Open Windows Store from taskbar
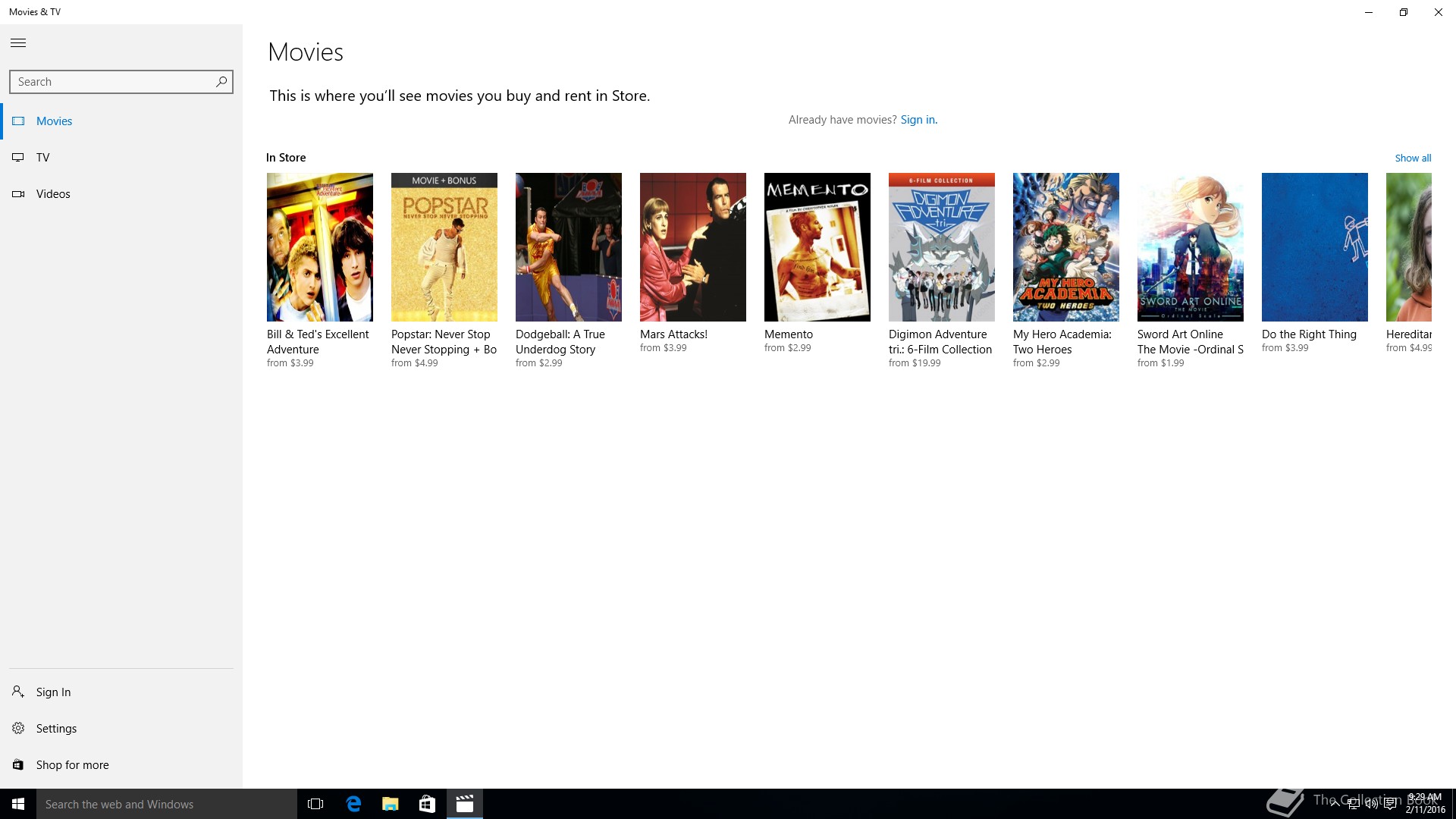 click(x=427, y=804)
